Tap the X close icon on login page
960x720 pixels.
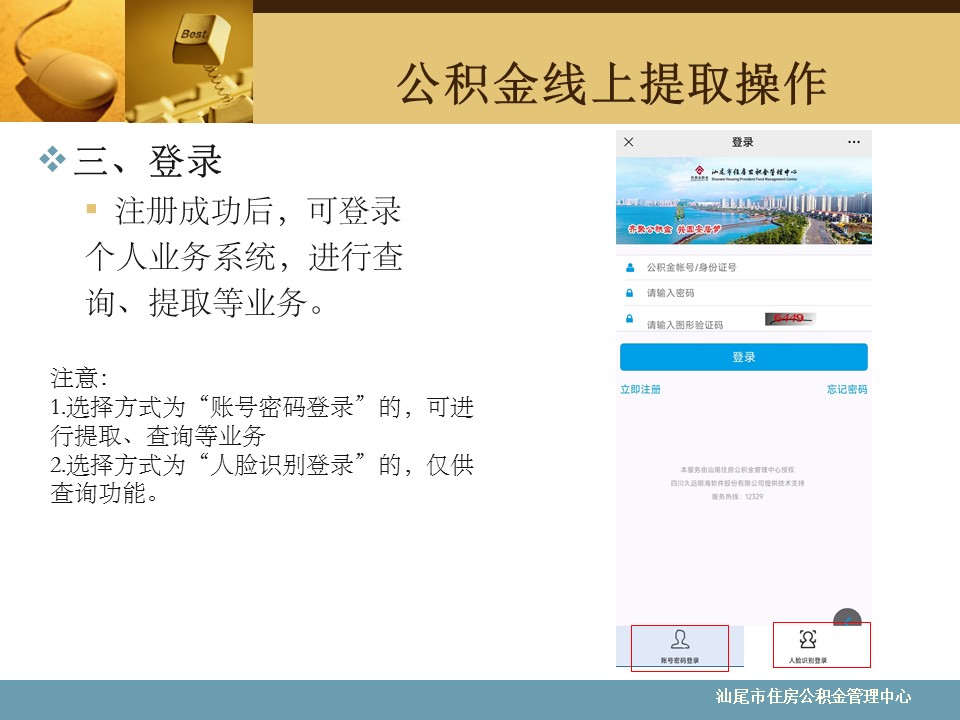coord(628,142)
